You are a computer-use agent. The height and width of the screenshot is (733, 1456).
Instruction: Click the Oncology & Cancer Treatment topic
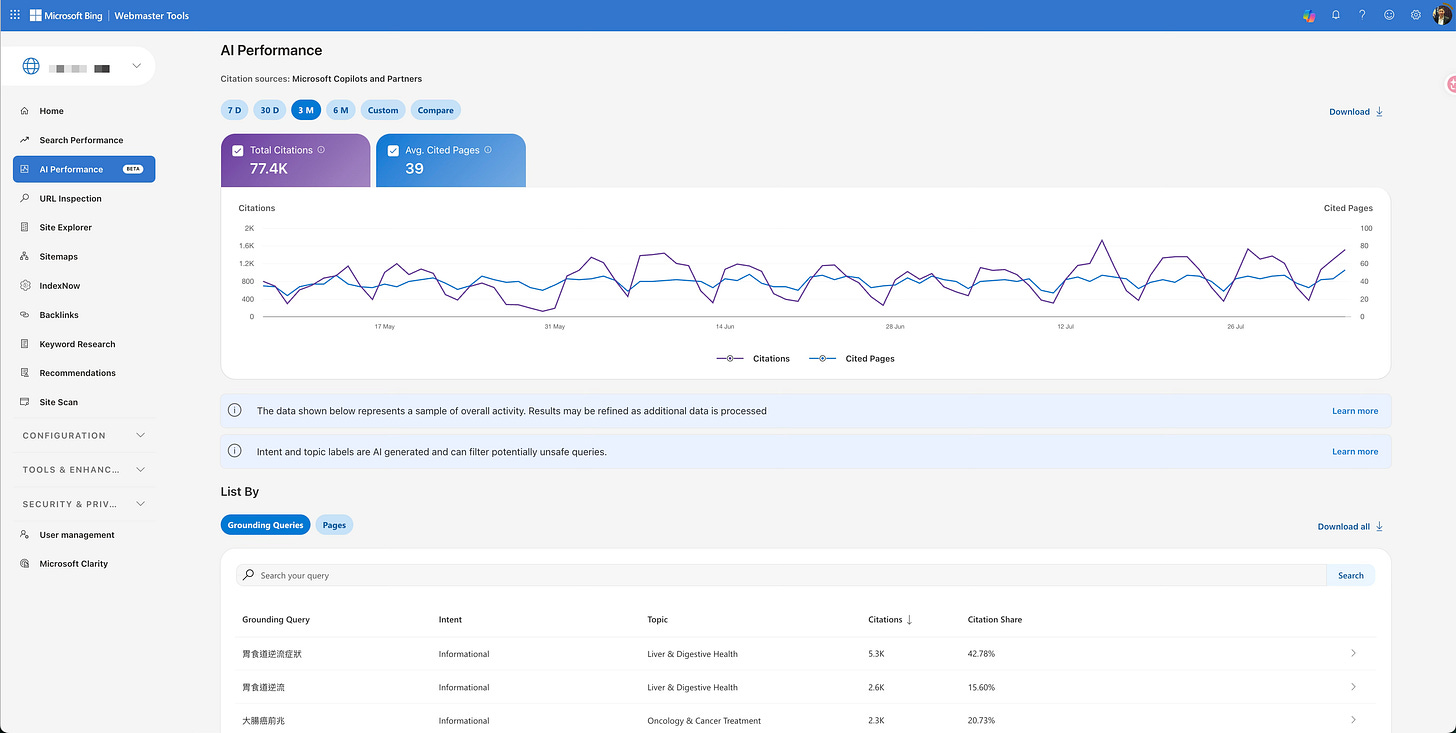point(704,721)
